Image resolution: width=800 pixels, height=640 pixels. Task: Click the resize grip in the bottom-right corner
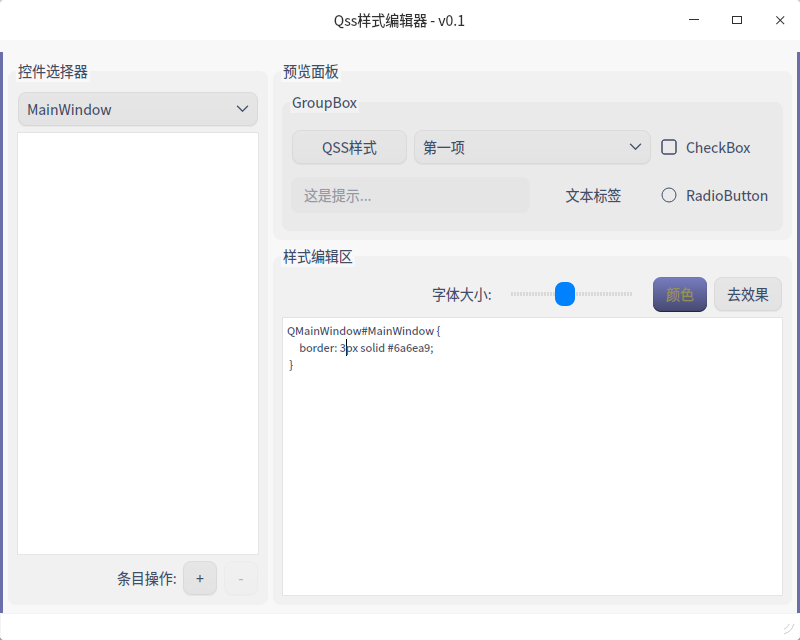[x=789, y=629]
